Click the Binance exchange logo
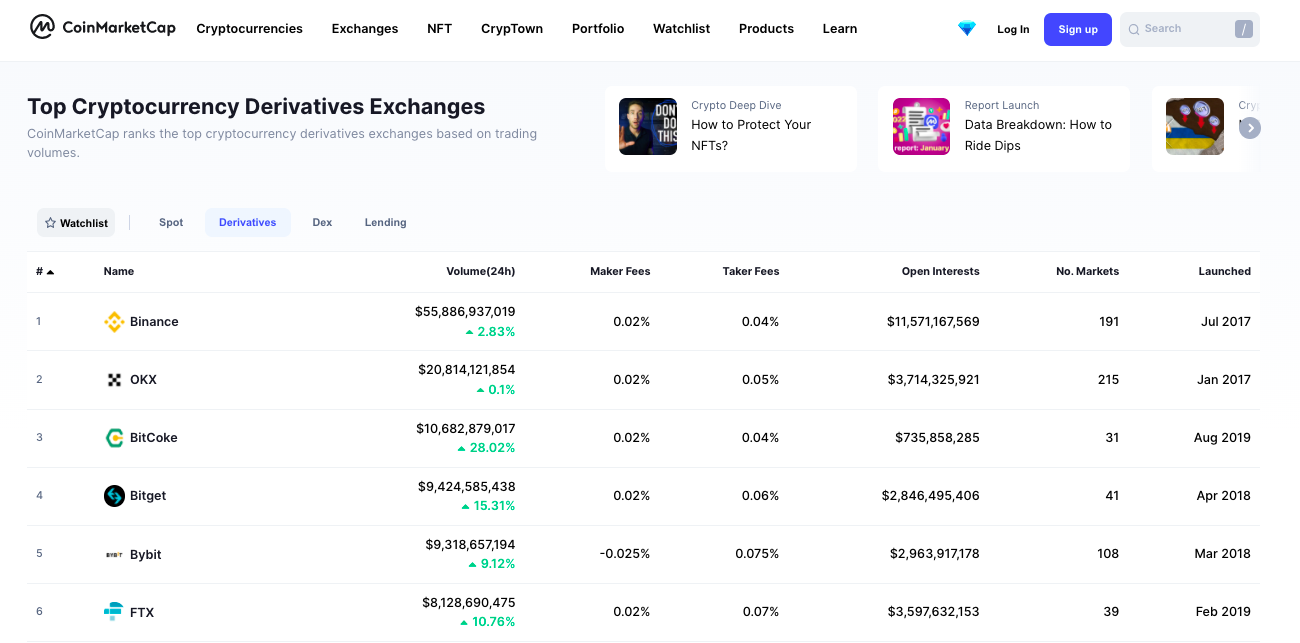This screenshot has width=1300, height=643. (x=114, y=322)
